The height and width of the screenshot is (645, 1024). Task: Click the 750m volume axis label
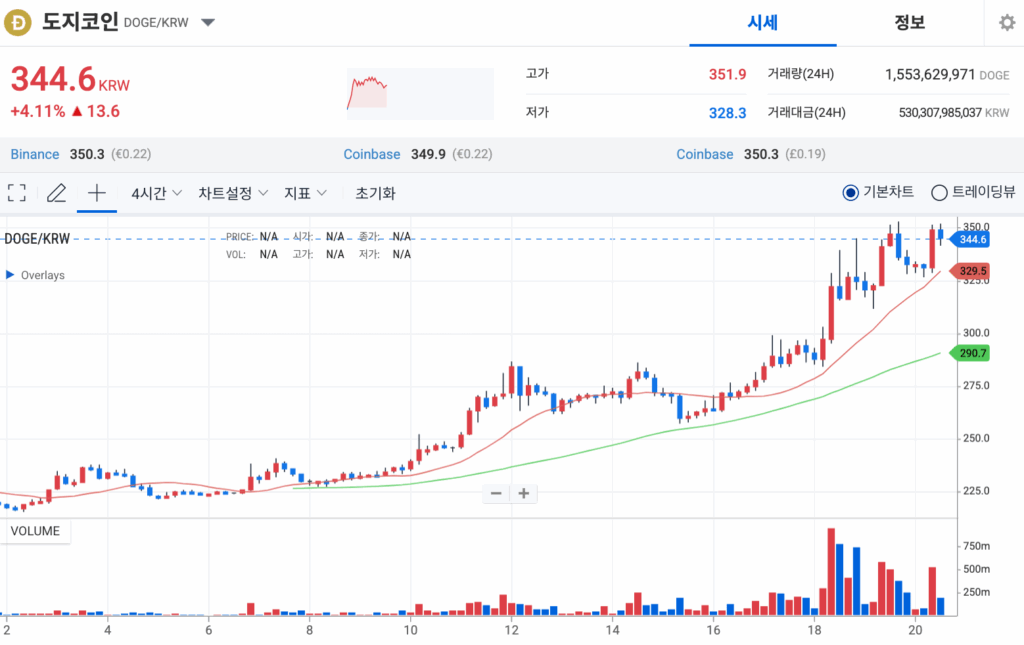pyautogui.click(x=976, y=546)
